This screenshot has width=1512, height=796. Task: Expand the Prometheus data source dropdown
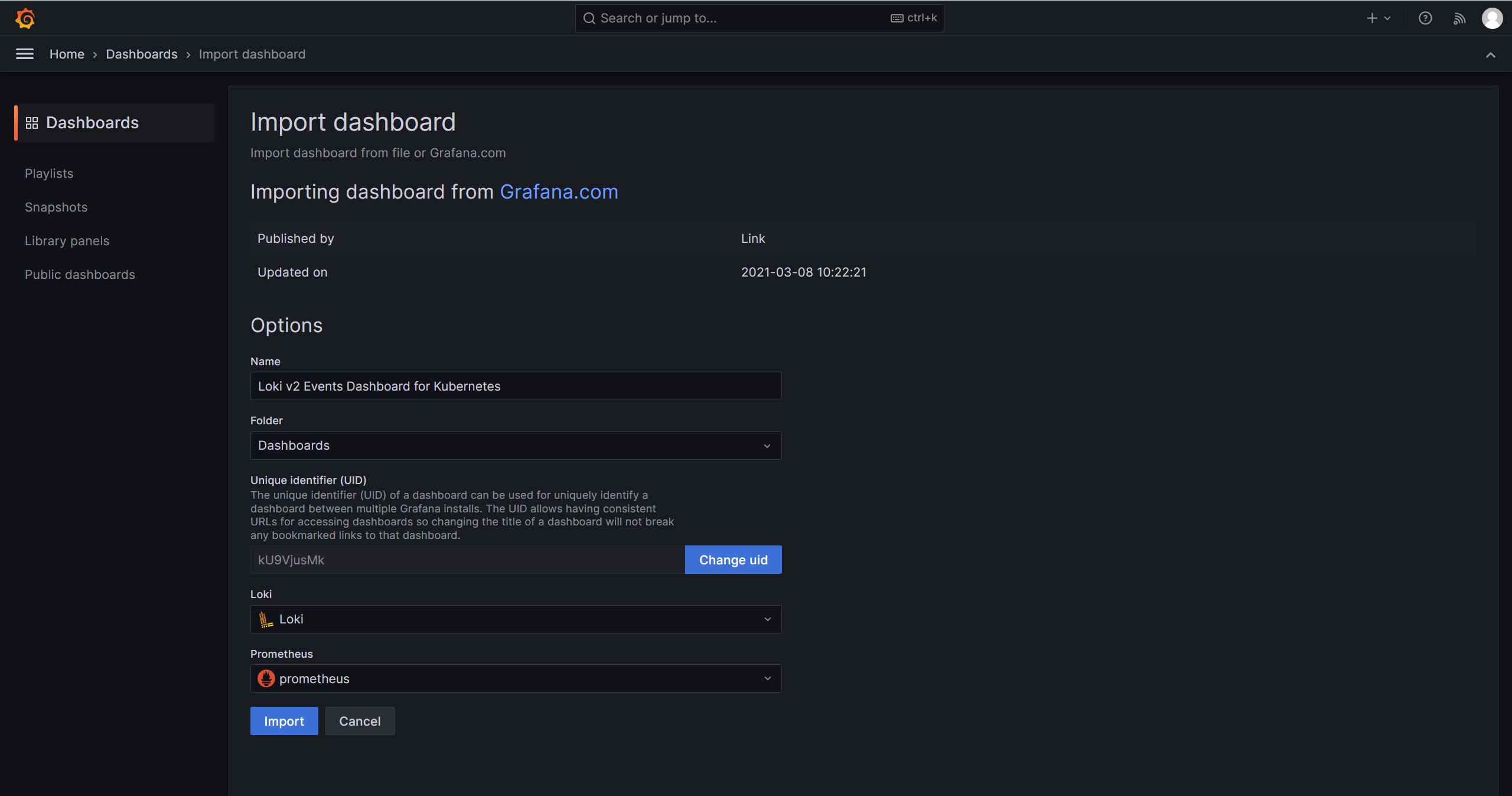pyautogui.click(x=516, y=678)
